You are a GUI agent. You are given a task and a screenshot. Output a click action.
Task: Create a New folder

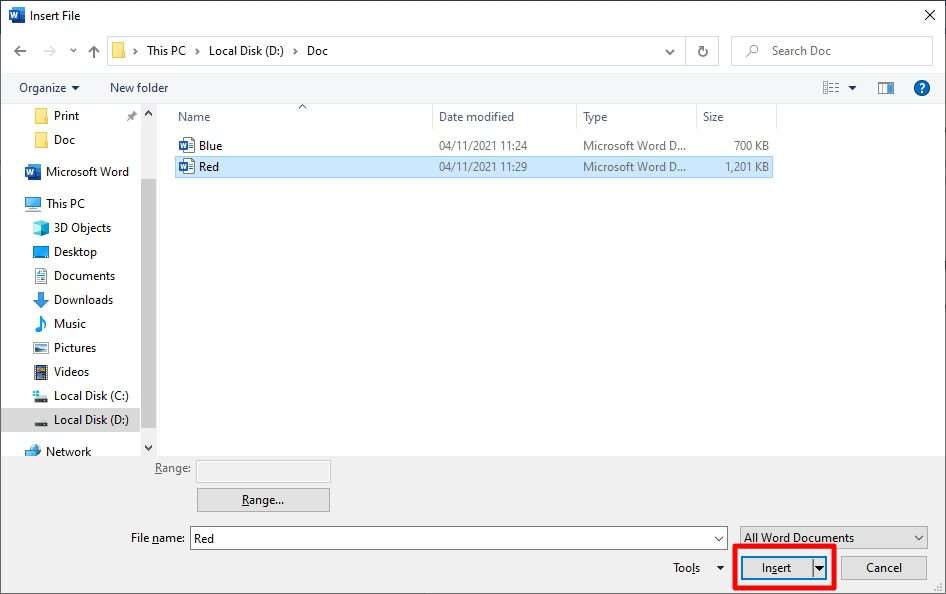(x=138, y=87)
